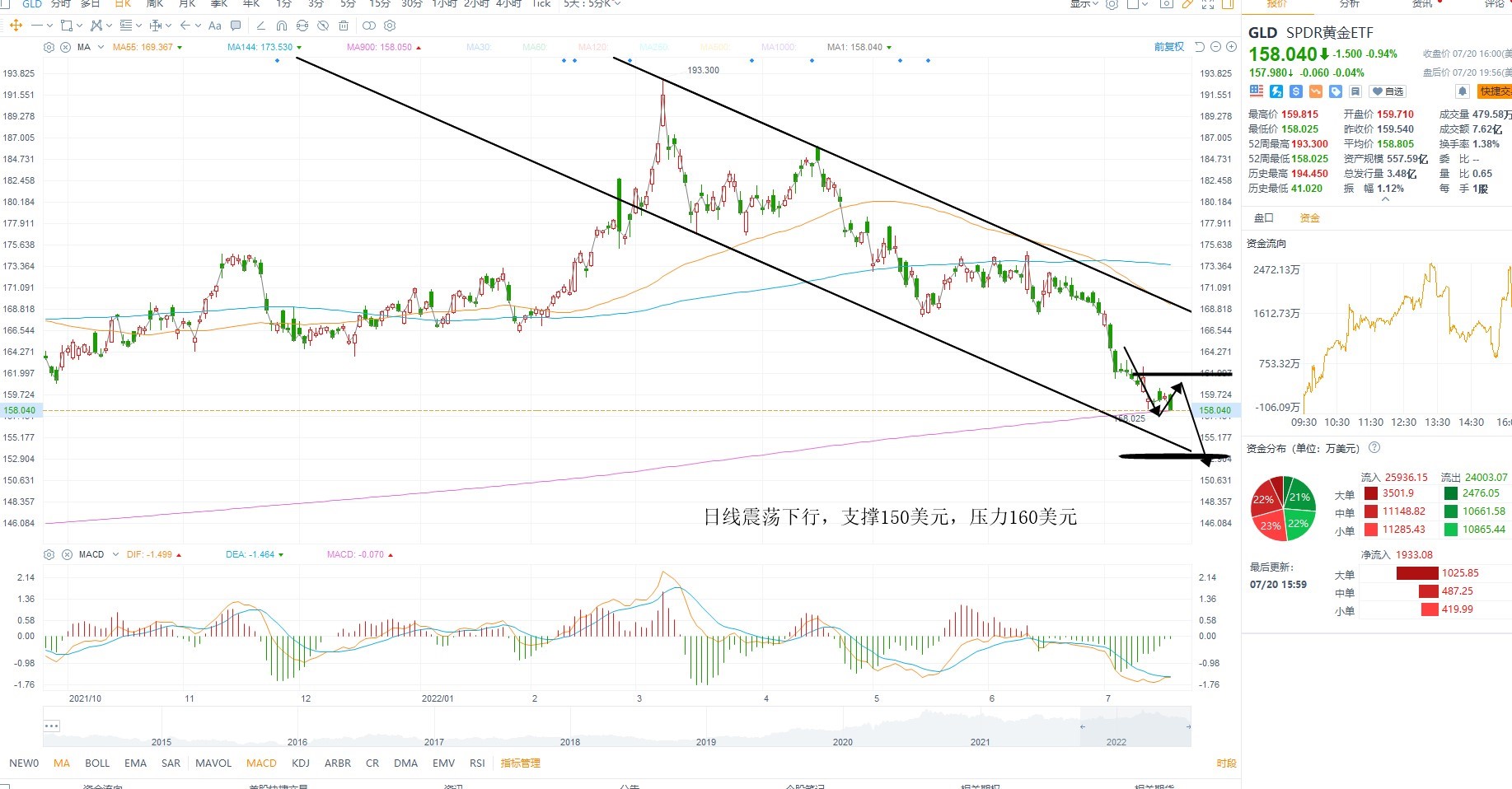Toggle the RSI sub-indicator

coord(477,763)
